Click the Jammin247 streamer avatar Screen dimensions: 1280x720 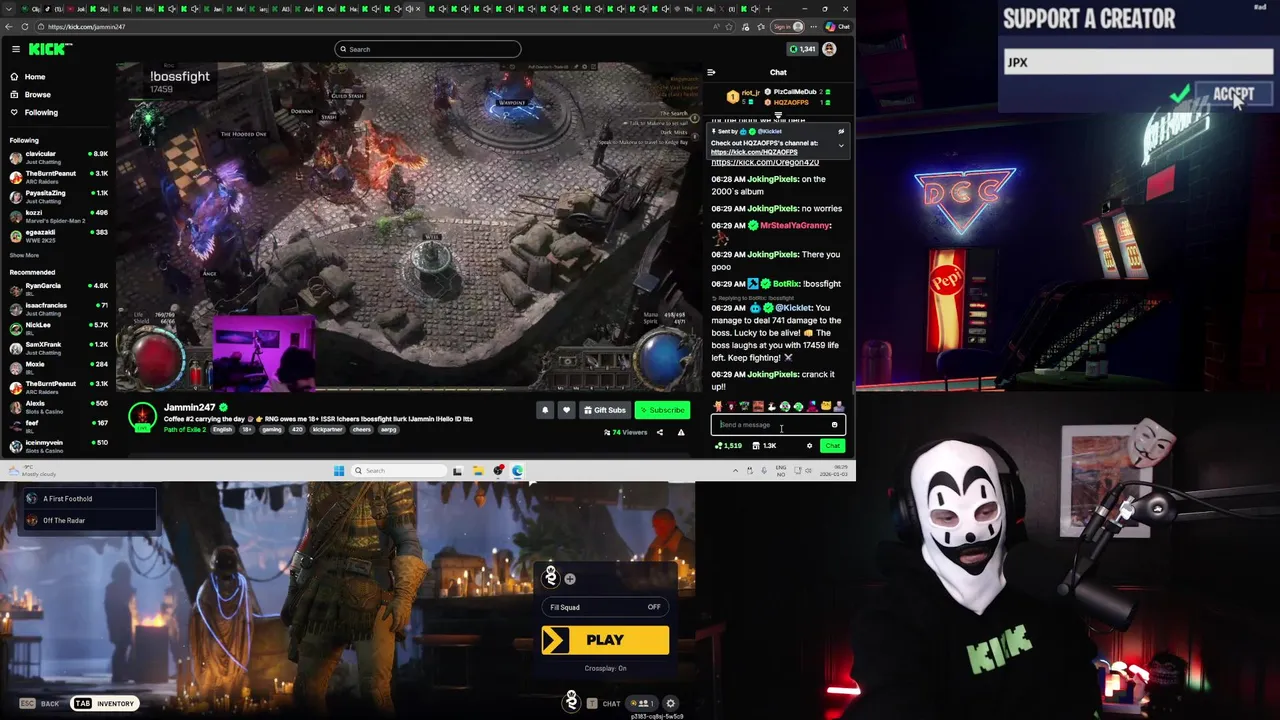[x=143, y=417]
